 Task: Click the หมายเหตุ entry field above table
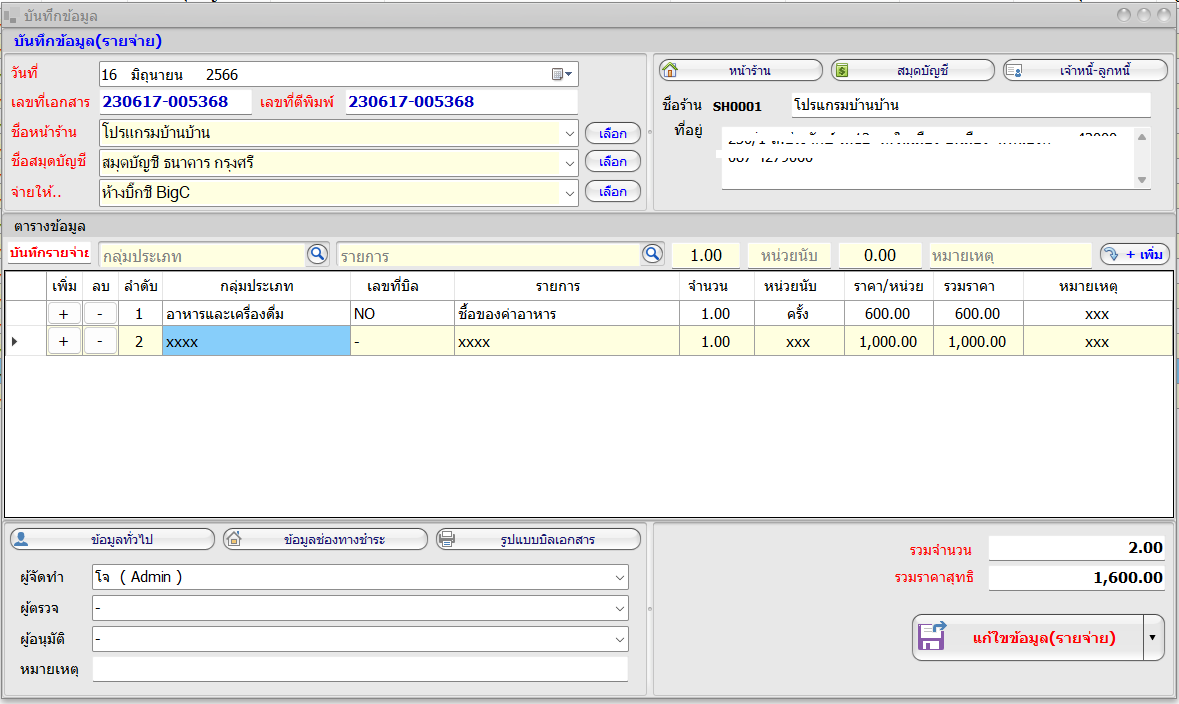(x=1010, y=256)
